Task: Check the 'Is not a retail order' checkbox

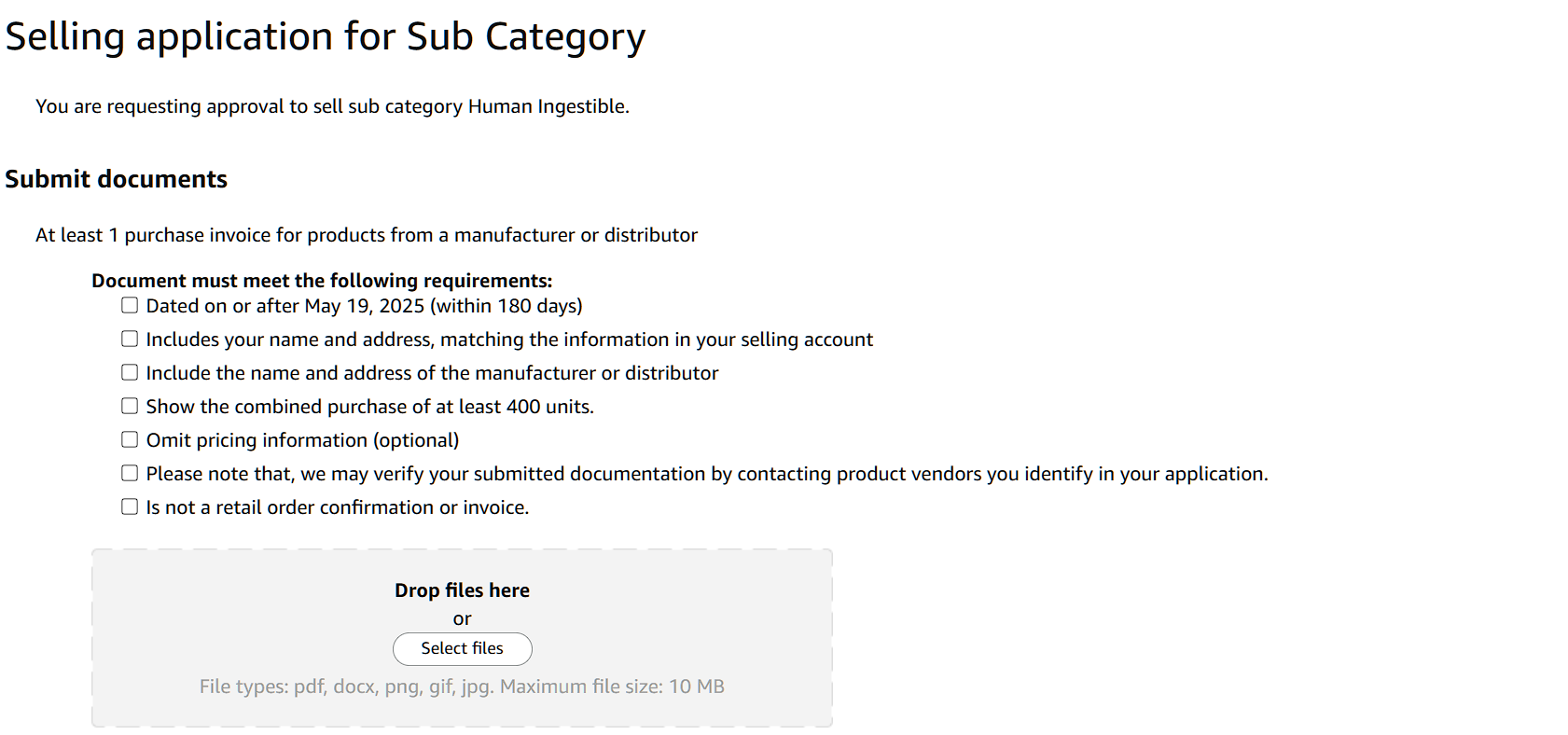Action: (x=130, y=506)
